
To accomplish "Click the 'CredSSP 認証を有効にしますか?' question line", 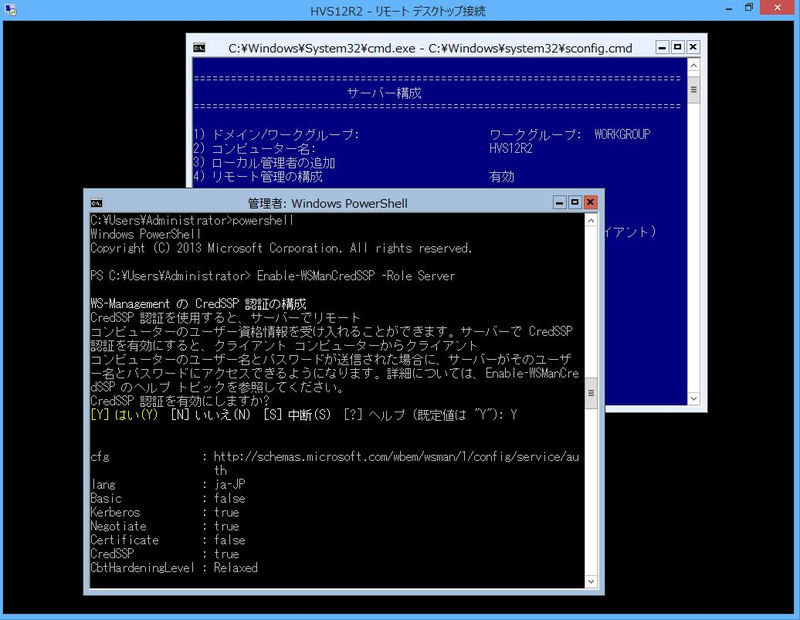I will (x=180, y=401).
